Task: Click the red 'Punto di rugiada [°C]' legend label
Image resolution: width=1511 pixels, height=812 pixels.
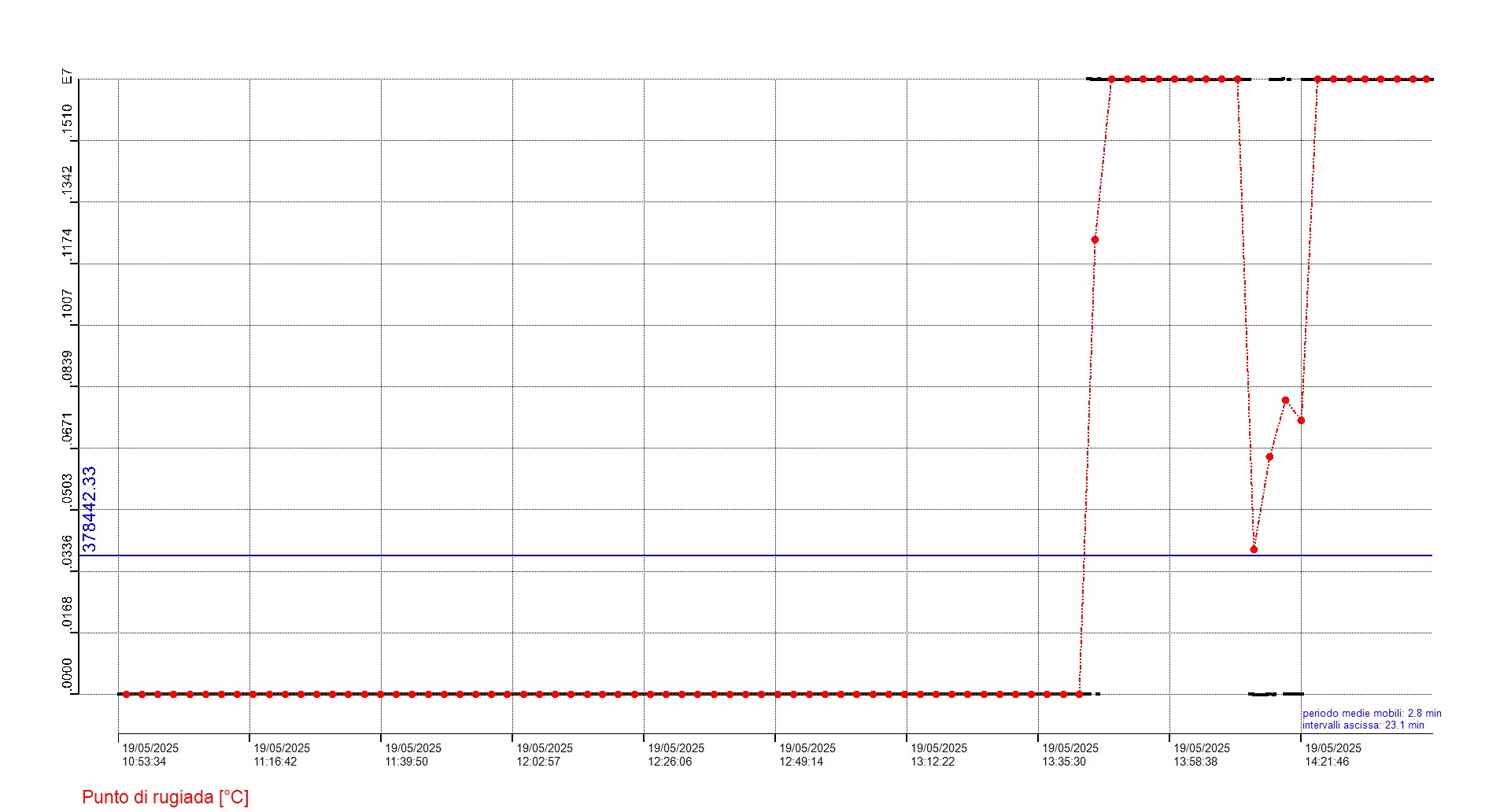Action: (x=165, y=797)
